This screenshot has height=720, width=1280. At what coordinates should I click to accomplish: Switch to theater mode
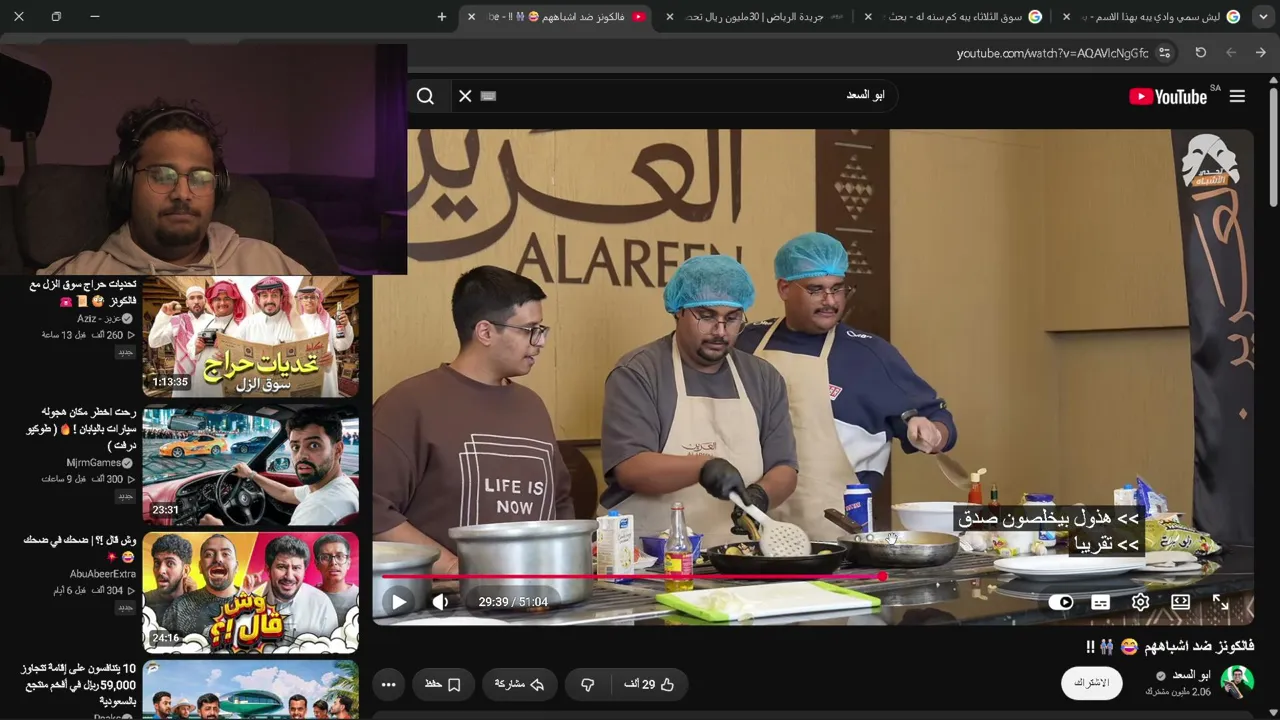pos(1180,602)
